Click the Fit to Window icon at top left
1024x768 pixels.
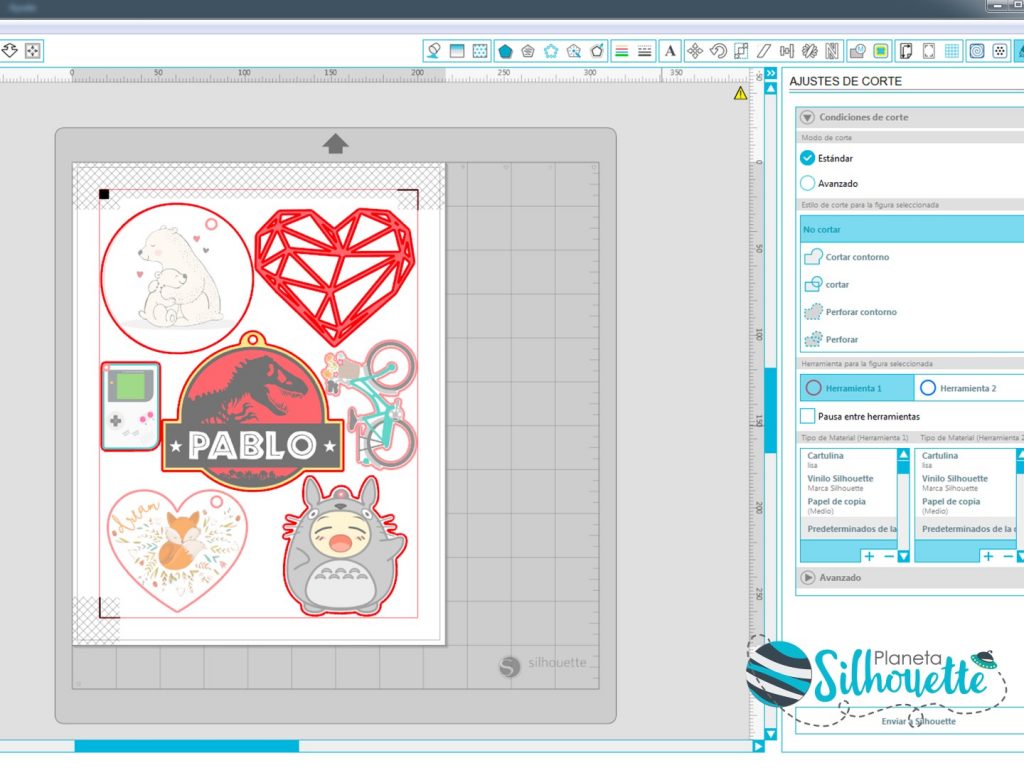33,51
